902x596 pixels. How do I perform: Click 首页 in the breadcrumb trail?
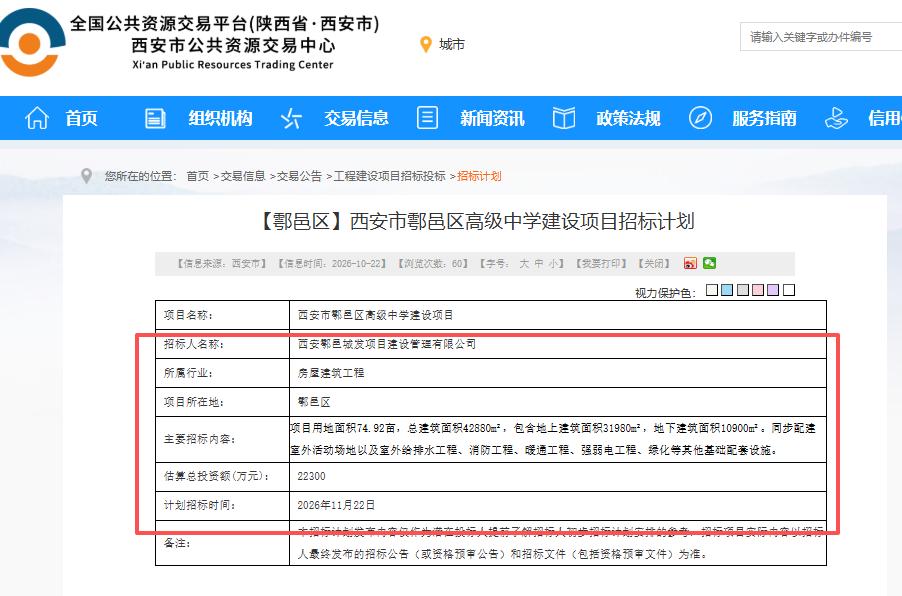[x=197, y=176]
